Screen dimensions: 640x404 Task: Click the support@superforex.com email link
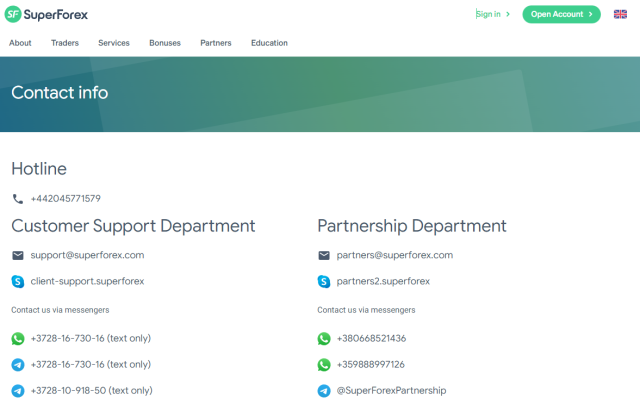(87, 255)
